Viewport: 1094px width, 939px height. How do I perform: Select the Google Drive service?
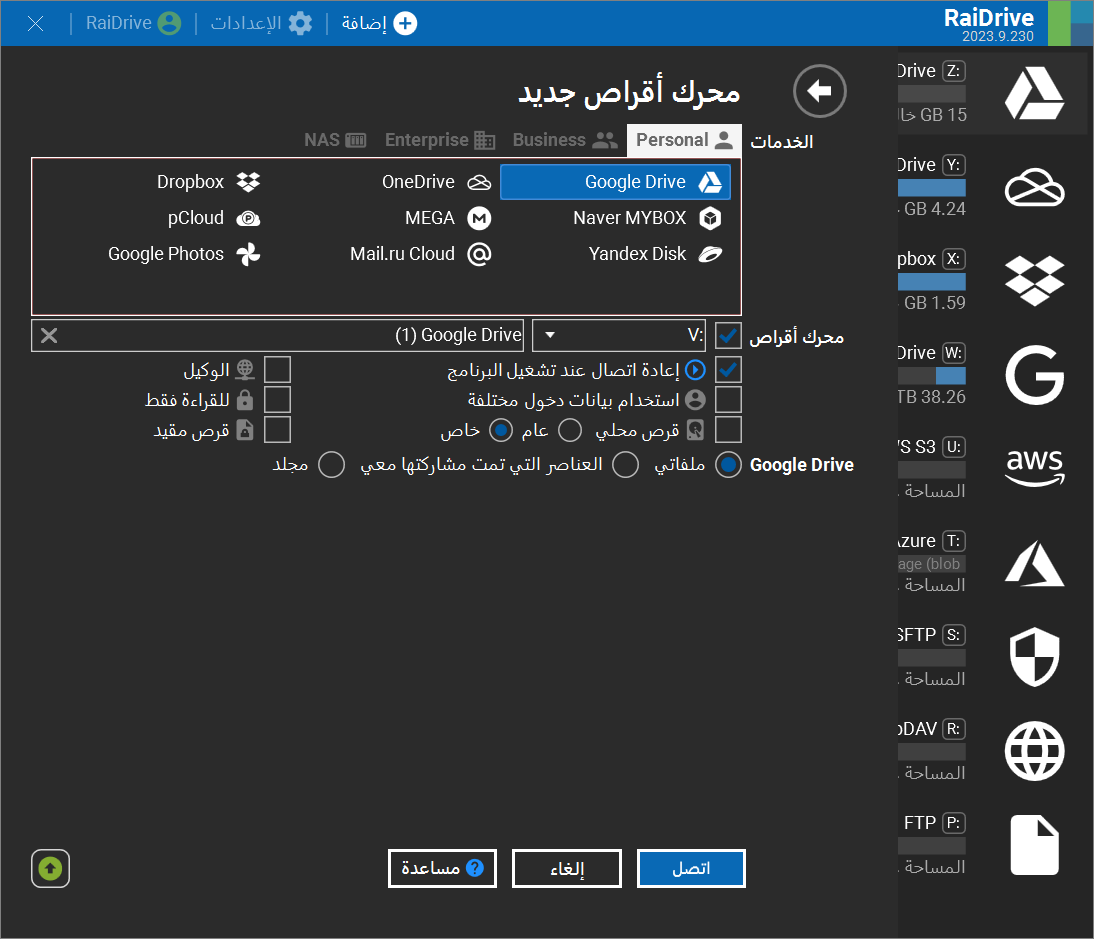[x=615, y=182]
